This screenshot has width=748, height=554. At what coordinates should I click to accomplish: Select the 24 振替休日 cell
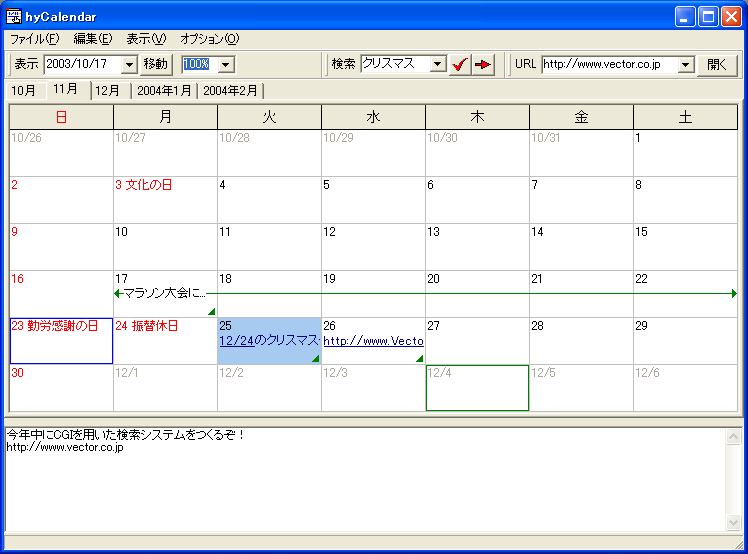(165, 341)
